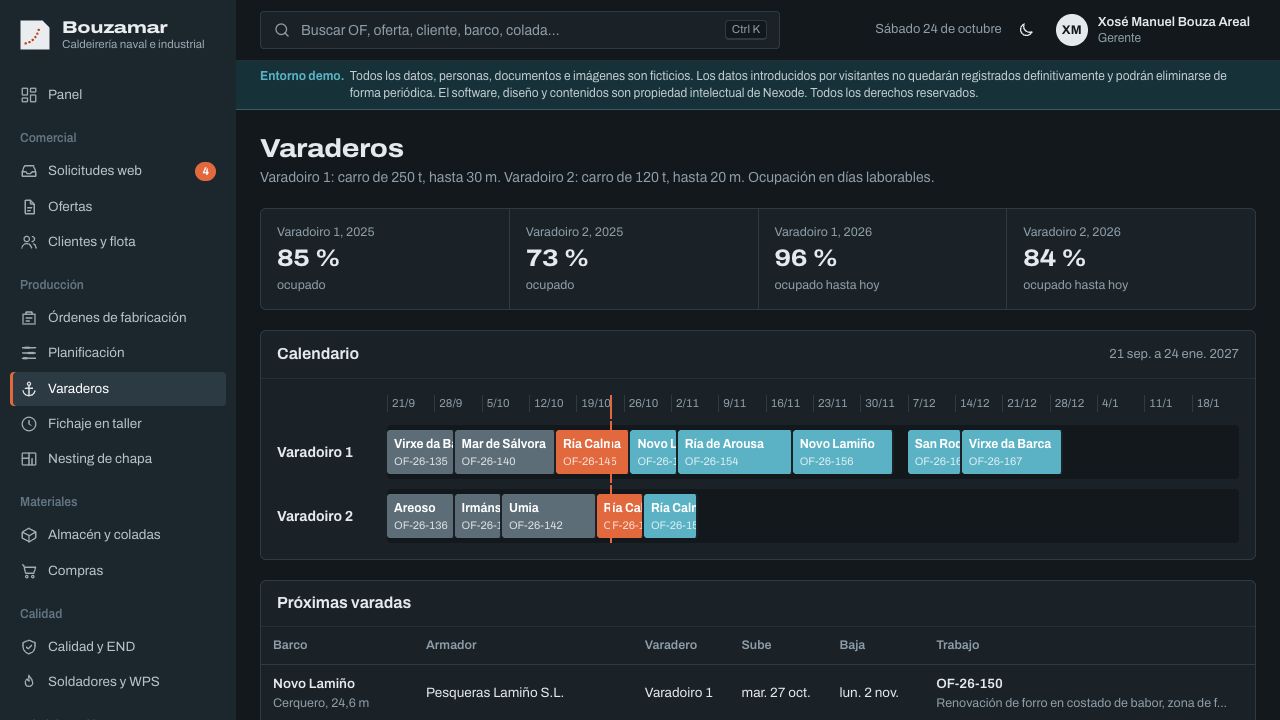Click the Solicitudes web badge showing 4
The height and width of the screenshot is (720, 1280).
point(205,171)
